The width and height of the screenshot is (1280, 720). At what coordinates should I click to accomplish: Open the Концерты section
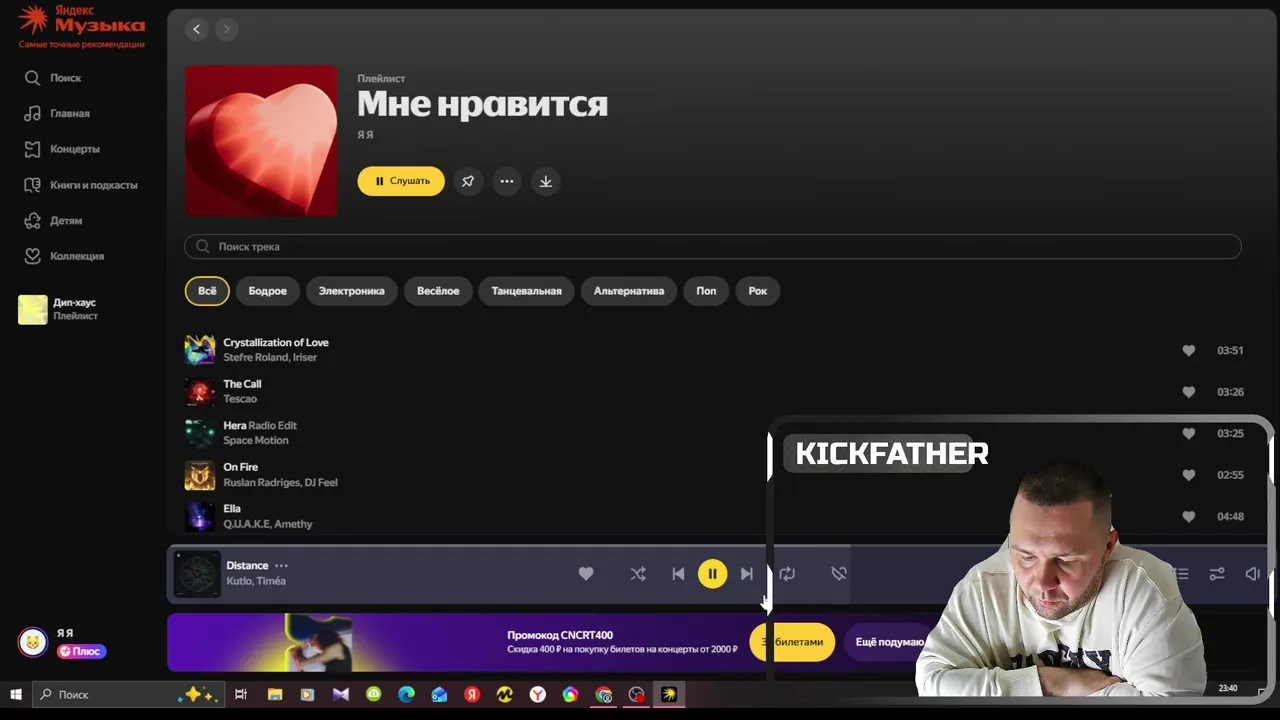[62, 149]
